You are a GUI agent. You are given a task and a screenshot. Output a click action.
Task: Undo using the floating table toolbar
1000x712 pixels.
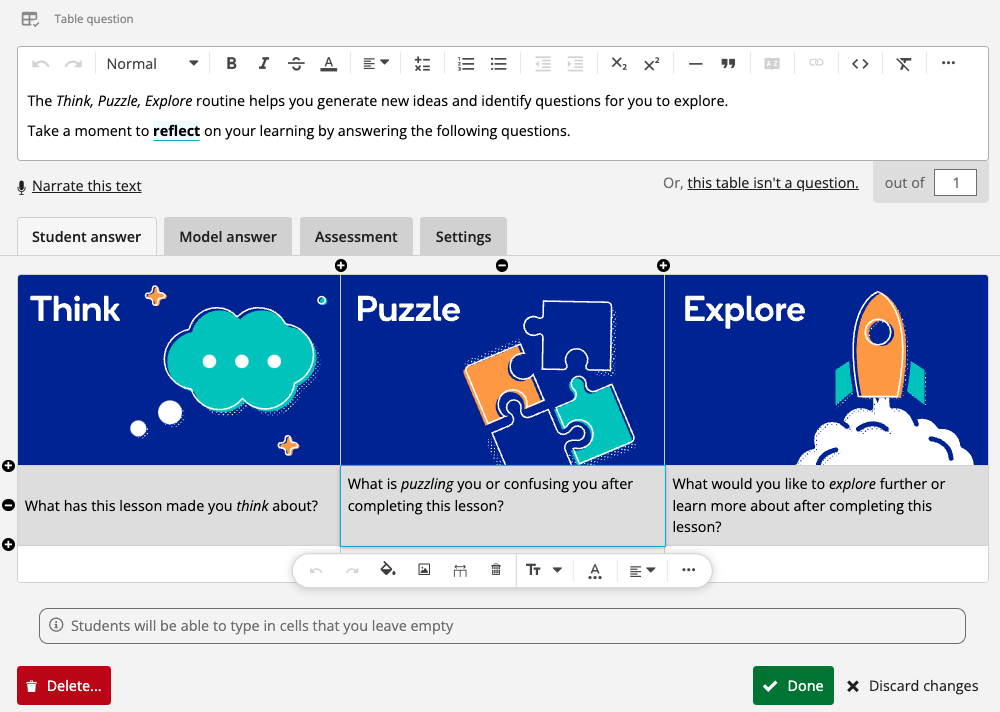coord(316,570)
